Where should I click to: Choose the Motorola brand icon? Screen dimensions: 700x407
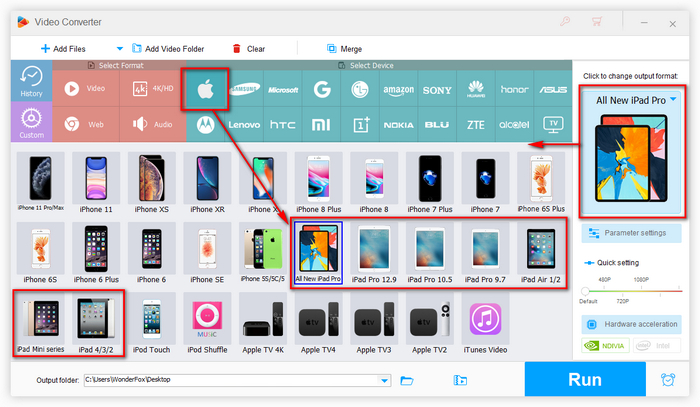click(205, 125)
